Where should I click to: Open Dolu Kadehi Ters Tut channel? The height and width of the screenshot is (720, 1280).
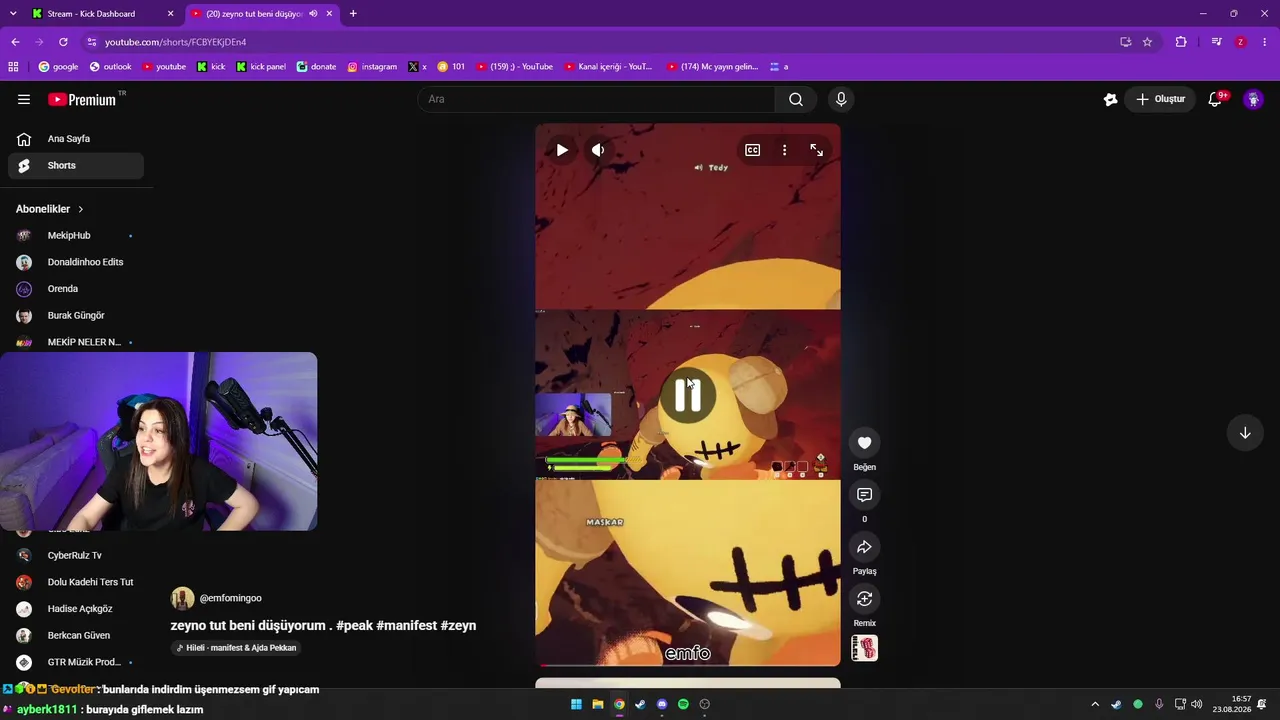tap(76, 582)
